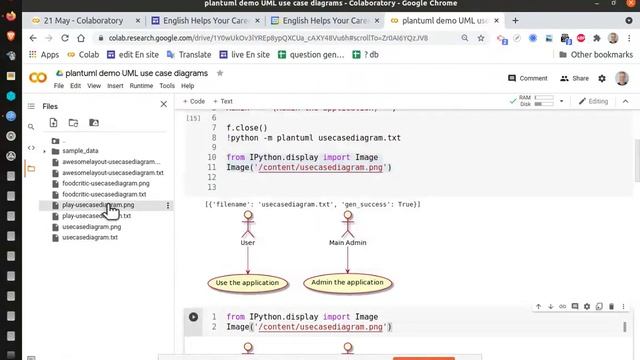
Task: Add a new Code cell
Action: point(194,101)
